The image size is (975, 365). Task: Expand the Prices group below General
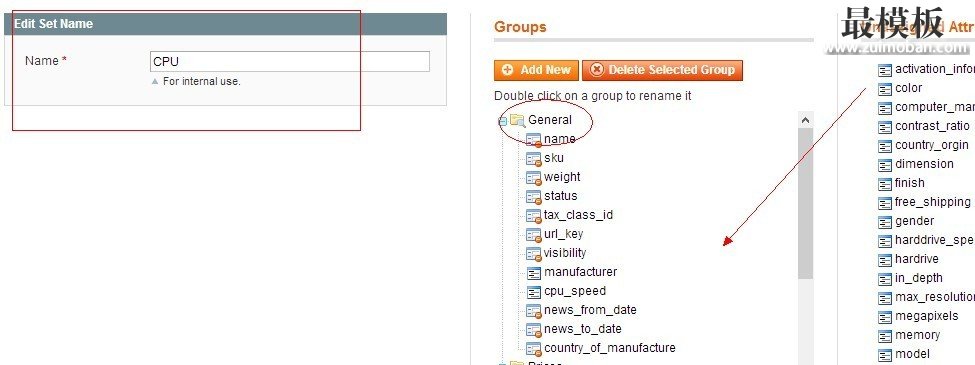(502, 363)
